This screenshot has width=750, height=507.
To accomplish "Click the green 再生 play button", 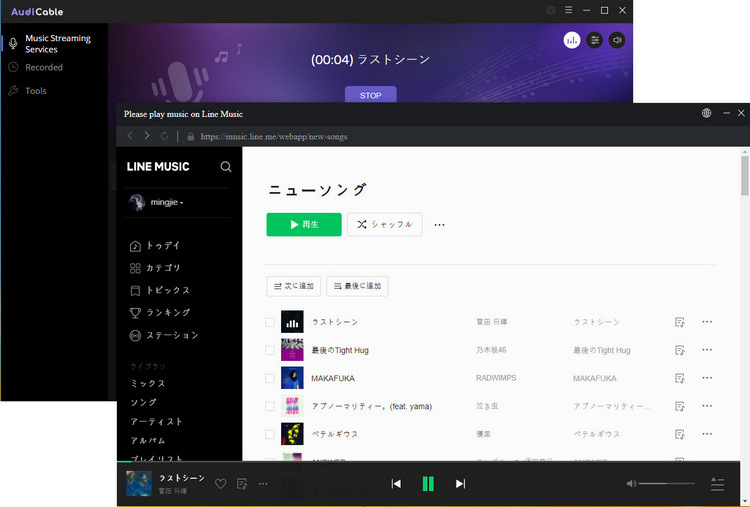I will [x=304, y=224].
